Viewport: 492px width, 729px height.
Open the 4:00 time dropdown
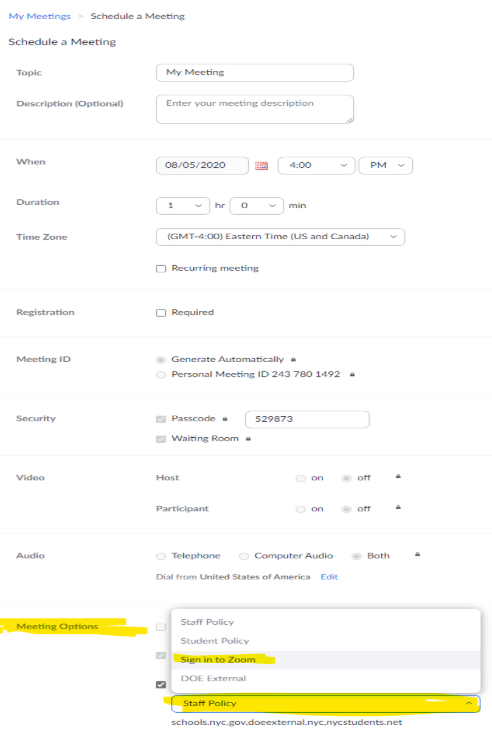pos(317,166)
